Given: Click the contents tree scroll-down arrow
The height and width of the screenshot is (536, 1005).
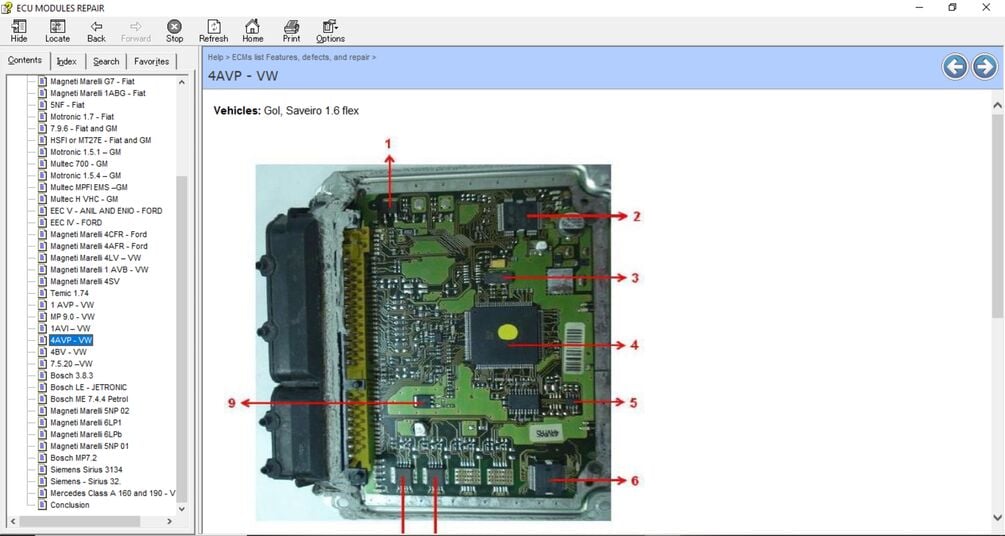Looking at the screenshot, I should 181,508.
